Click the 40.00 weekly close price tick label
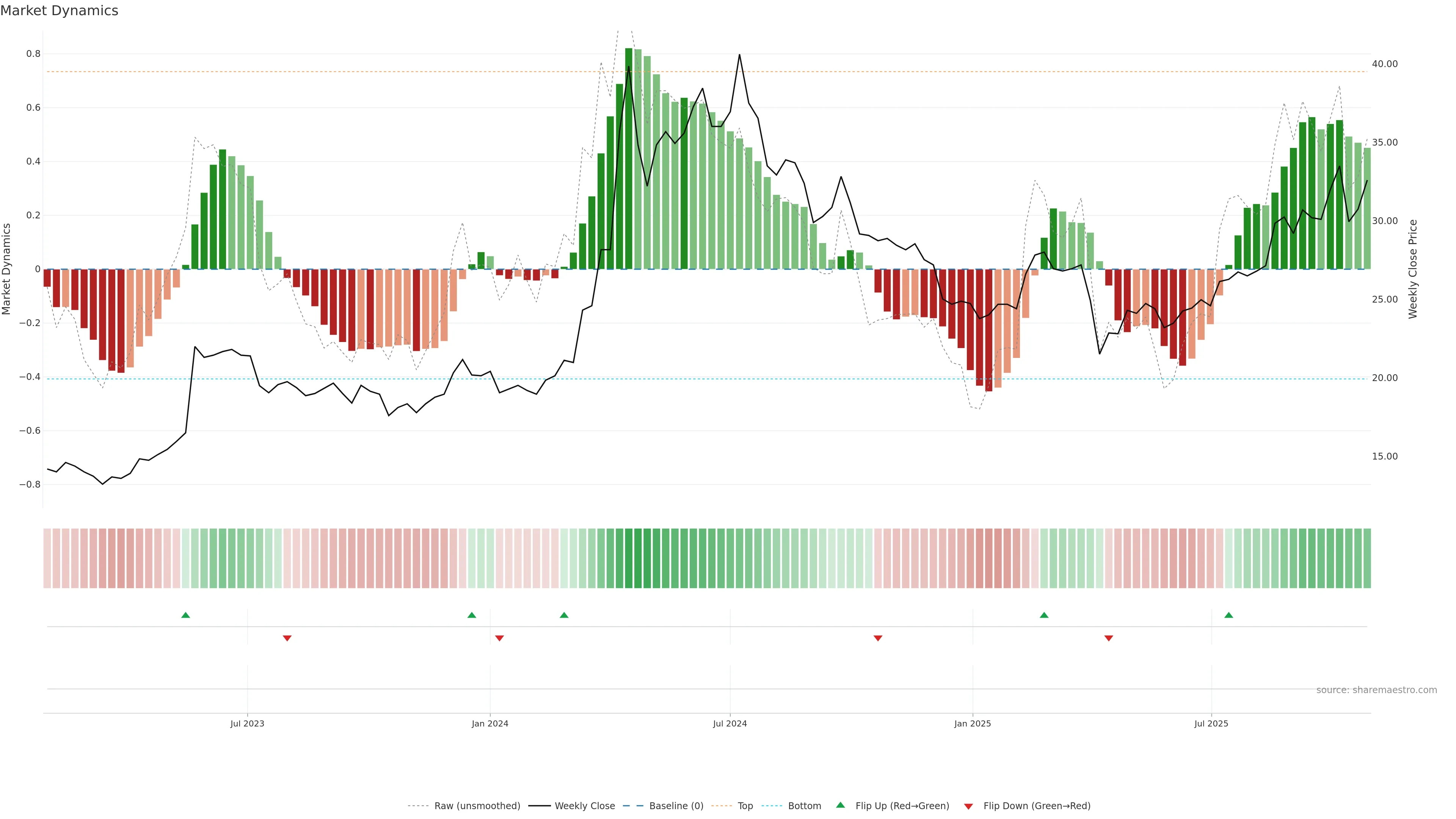Image resolution: width=1456 pixels, height=819 pixels. 1384,64
